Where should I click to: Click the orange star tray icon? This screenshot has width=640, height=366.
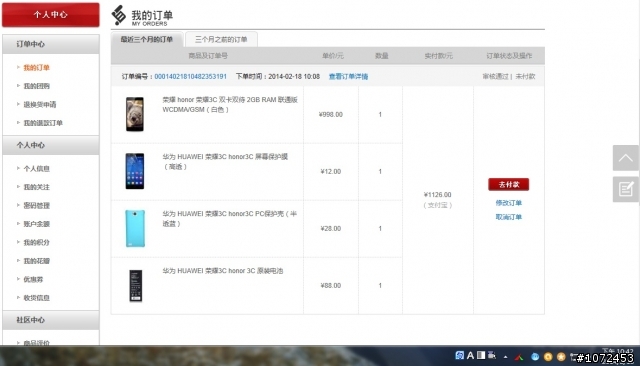(561, 357)
